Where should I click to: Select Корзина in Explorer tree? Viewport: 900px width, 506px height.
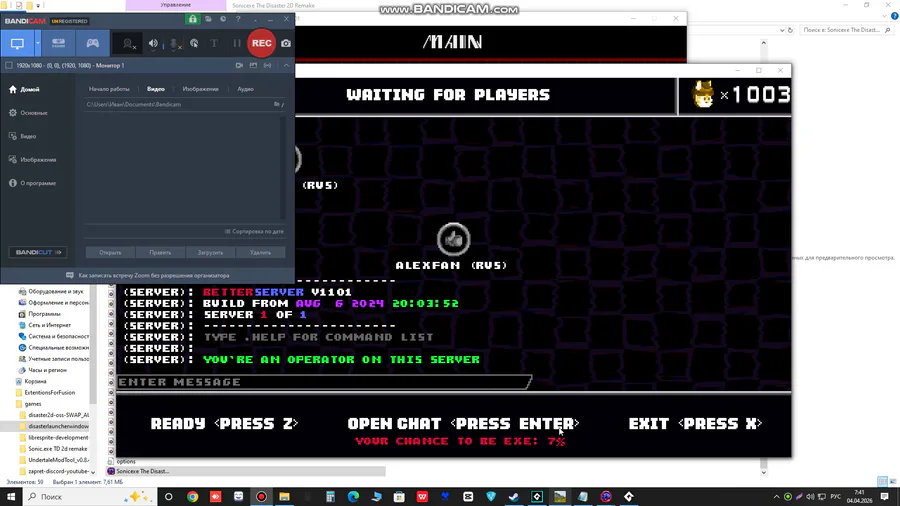[x=35, y=382]
